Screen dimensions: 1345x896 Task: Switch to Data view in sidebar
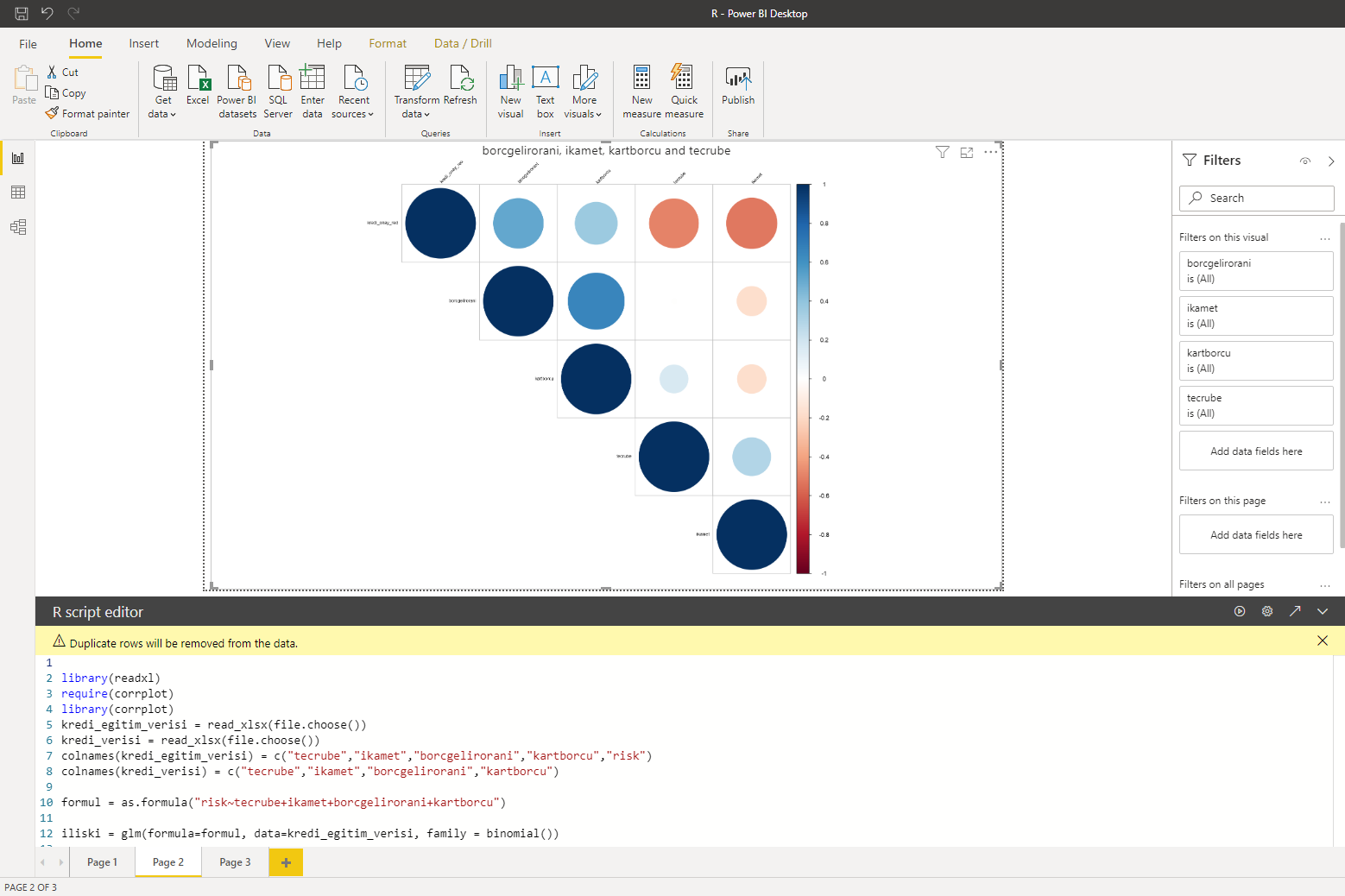pyautogui.click(x=18, y=192)
